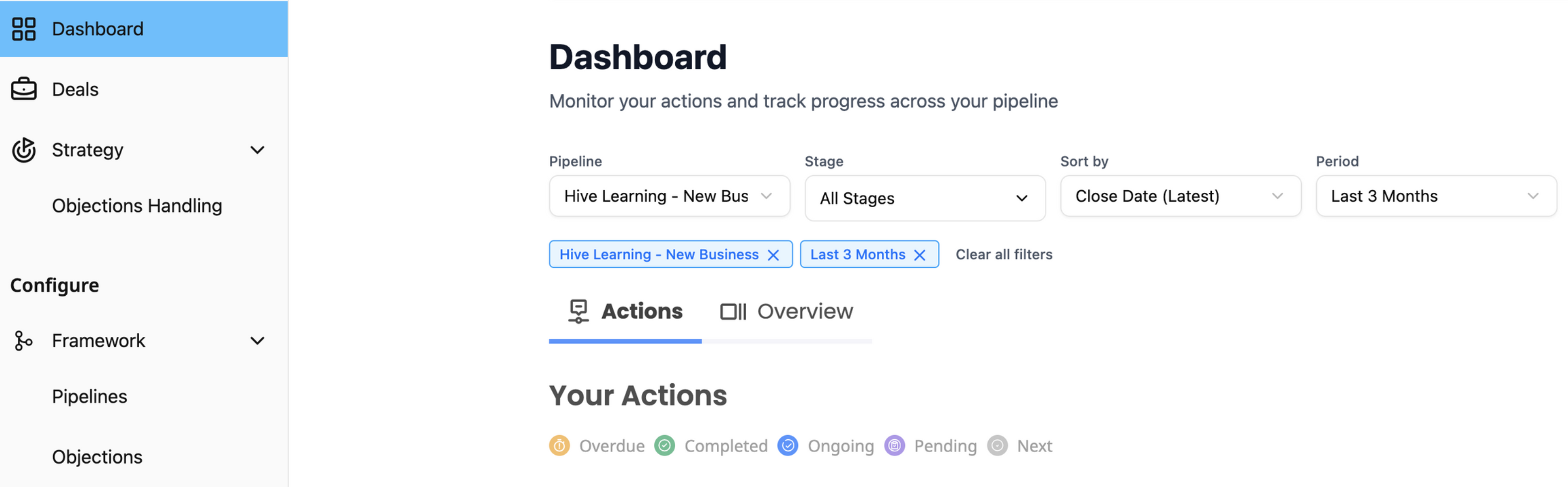Open the All Stages dropdown
This screenshot has height=488, width=1568.
[x=925, y=198]
